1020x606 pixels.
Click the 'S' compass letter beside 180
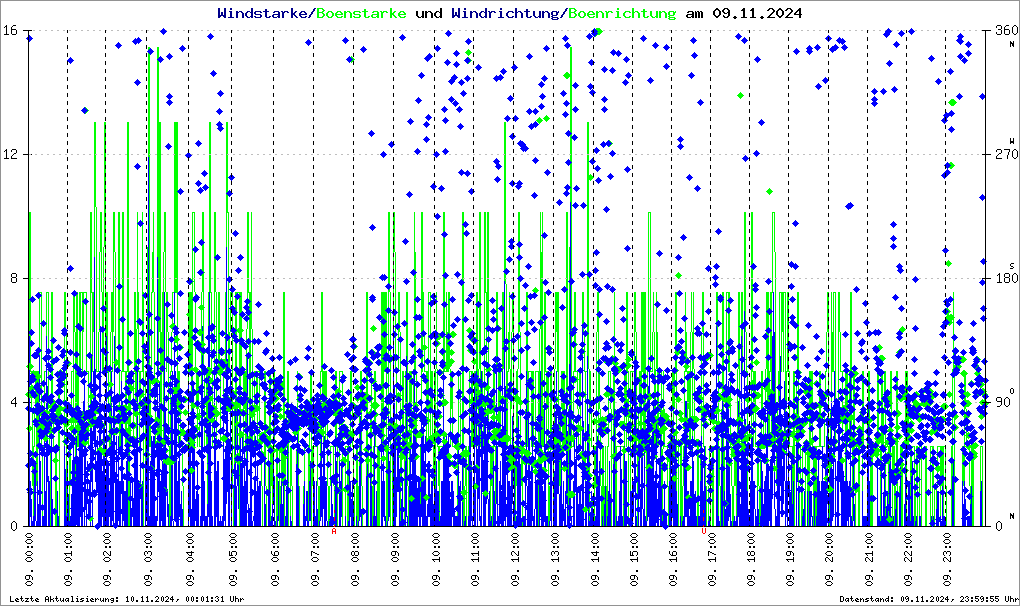(1012, 266)
